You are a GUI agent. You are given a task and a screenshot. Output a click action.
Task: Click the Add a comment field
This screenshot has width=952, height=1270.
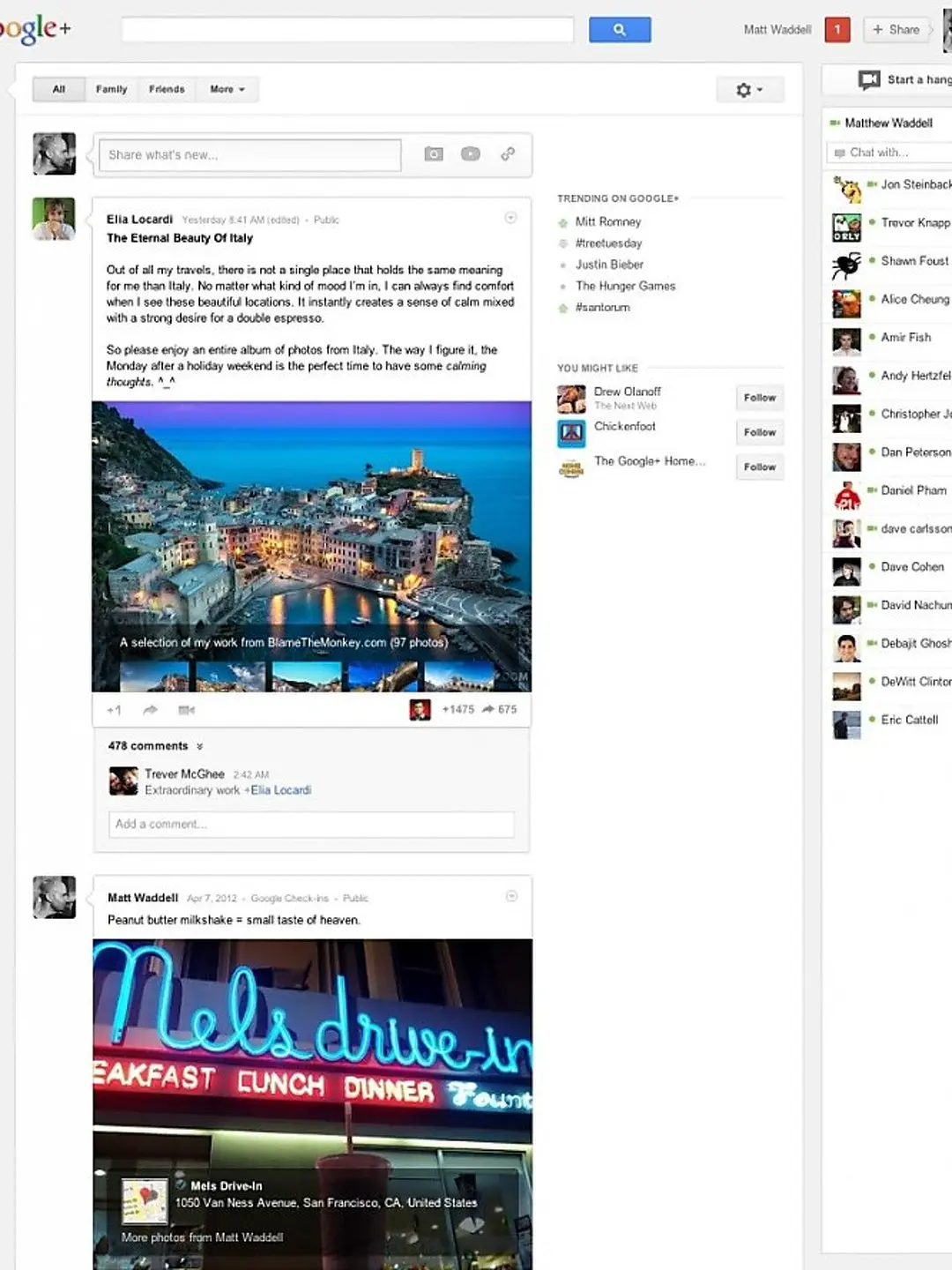click(x=310, y=824)
